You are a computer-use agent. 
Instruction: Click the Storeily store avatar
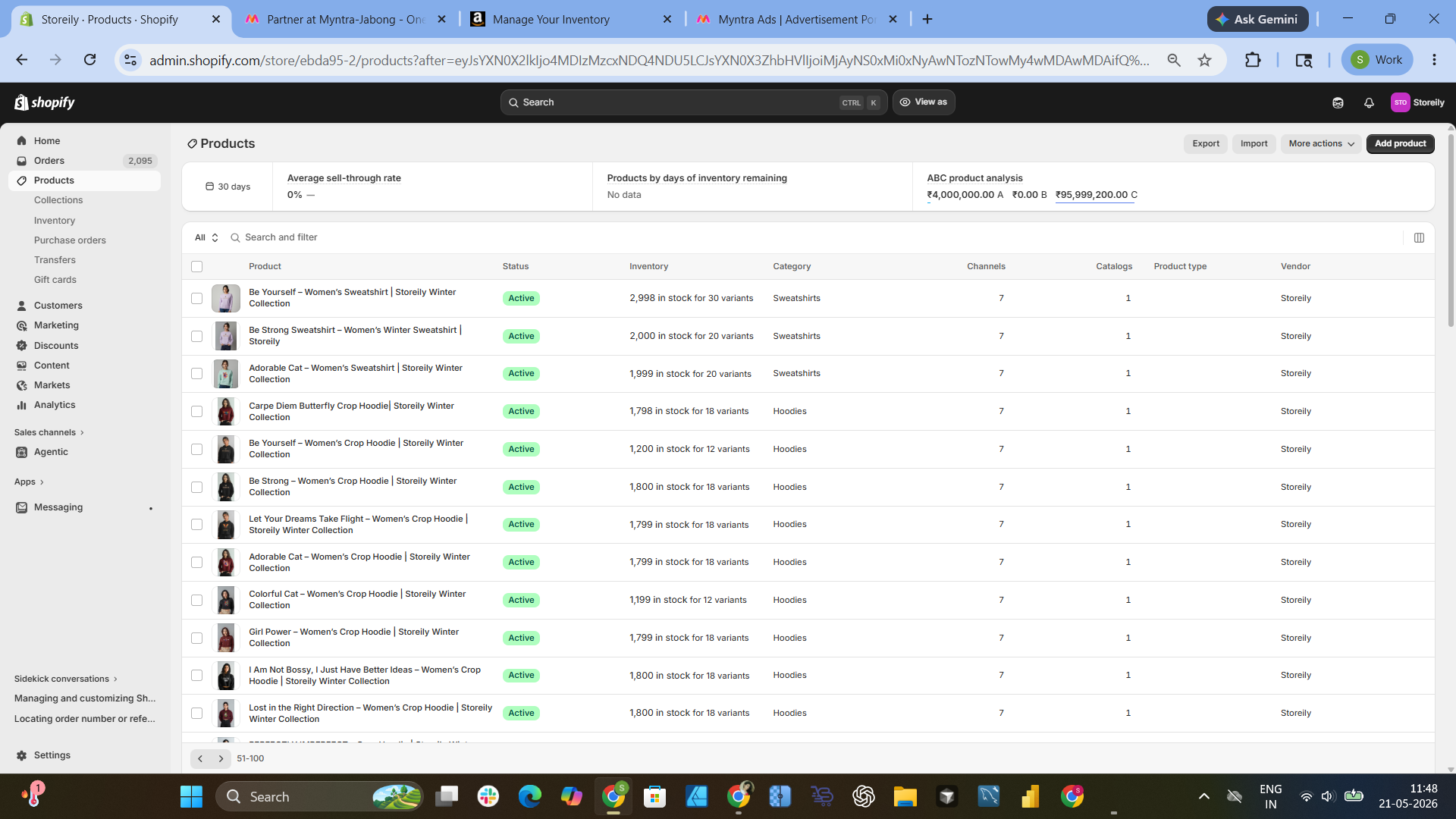click(1400, 102)
